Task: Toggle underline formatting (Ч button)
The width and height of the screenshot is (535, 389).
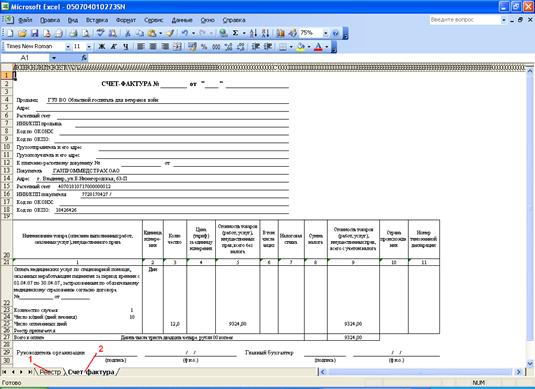Action: pos(126,47)
